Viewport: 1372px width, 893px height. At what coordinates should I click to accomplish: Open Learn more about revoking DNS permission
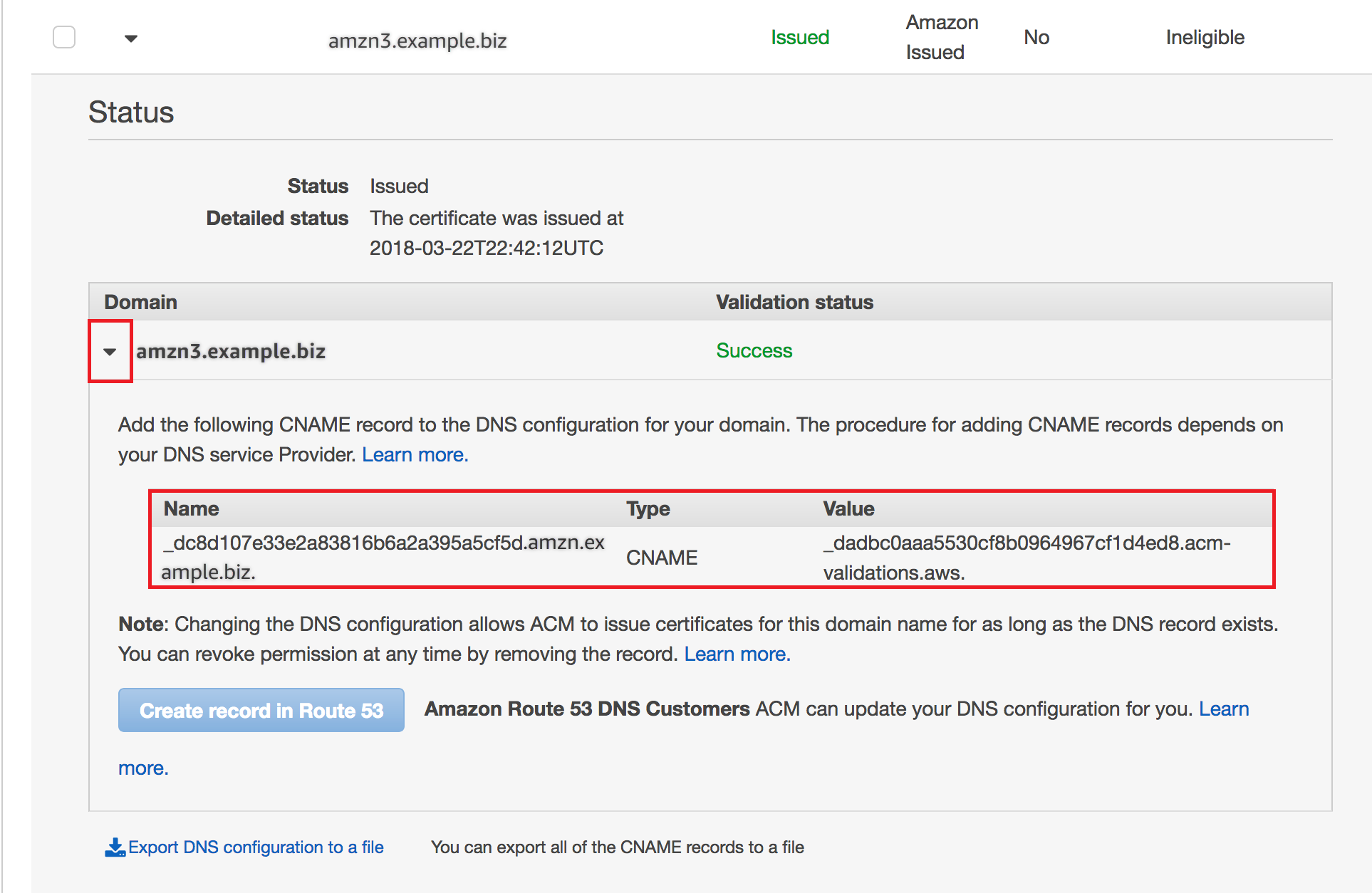pos(737,654)
